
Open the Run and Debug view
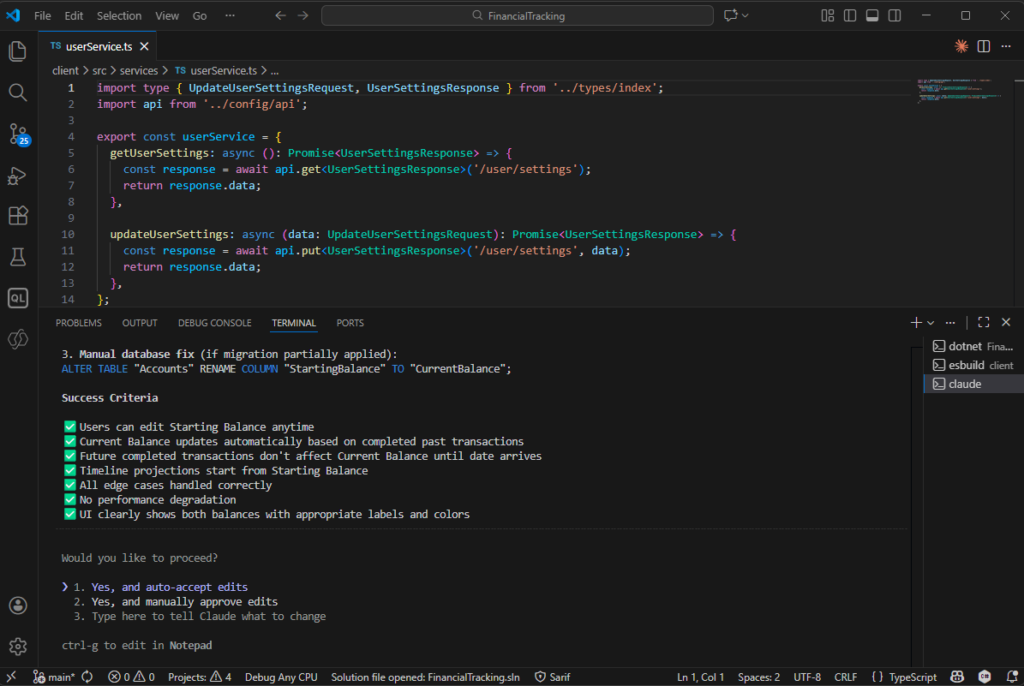coord(17,175)
